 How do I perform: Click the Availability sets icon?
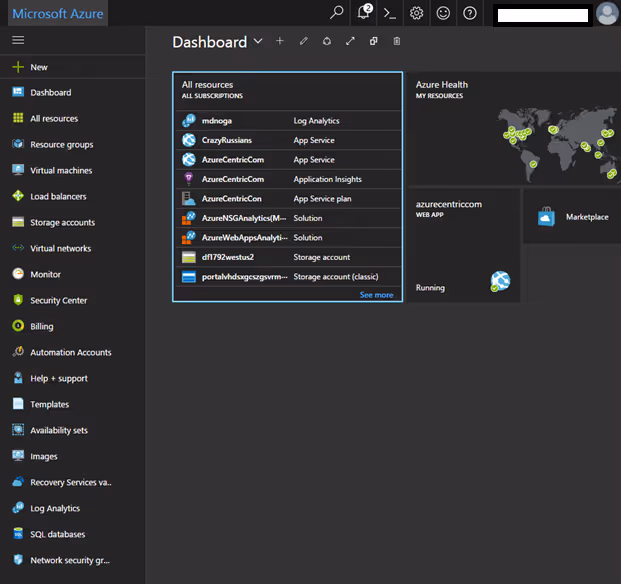18,430
